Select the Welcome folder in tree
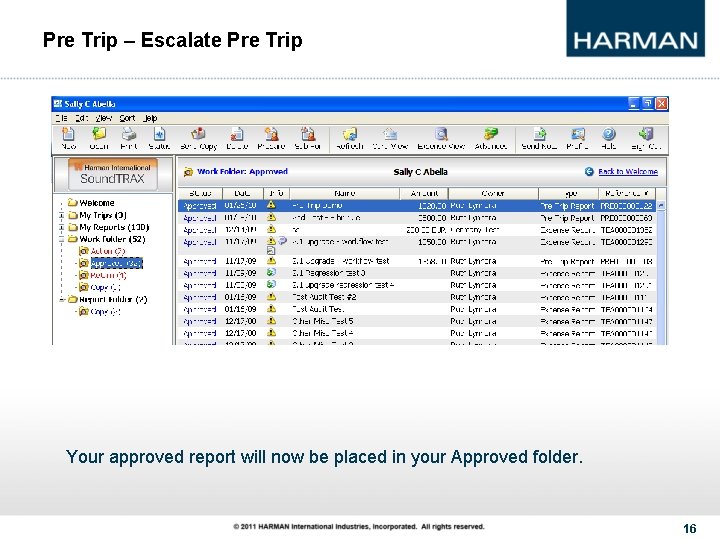Viewport: 720px width, 540px height. (x=91, y=202)
